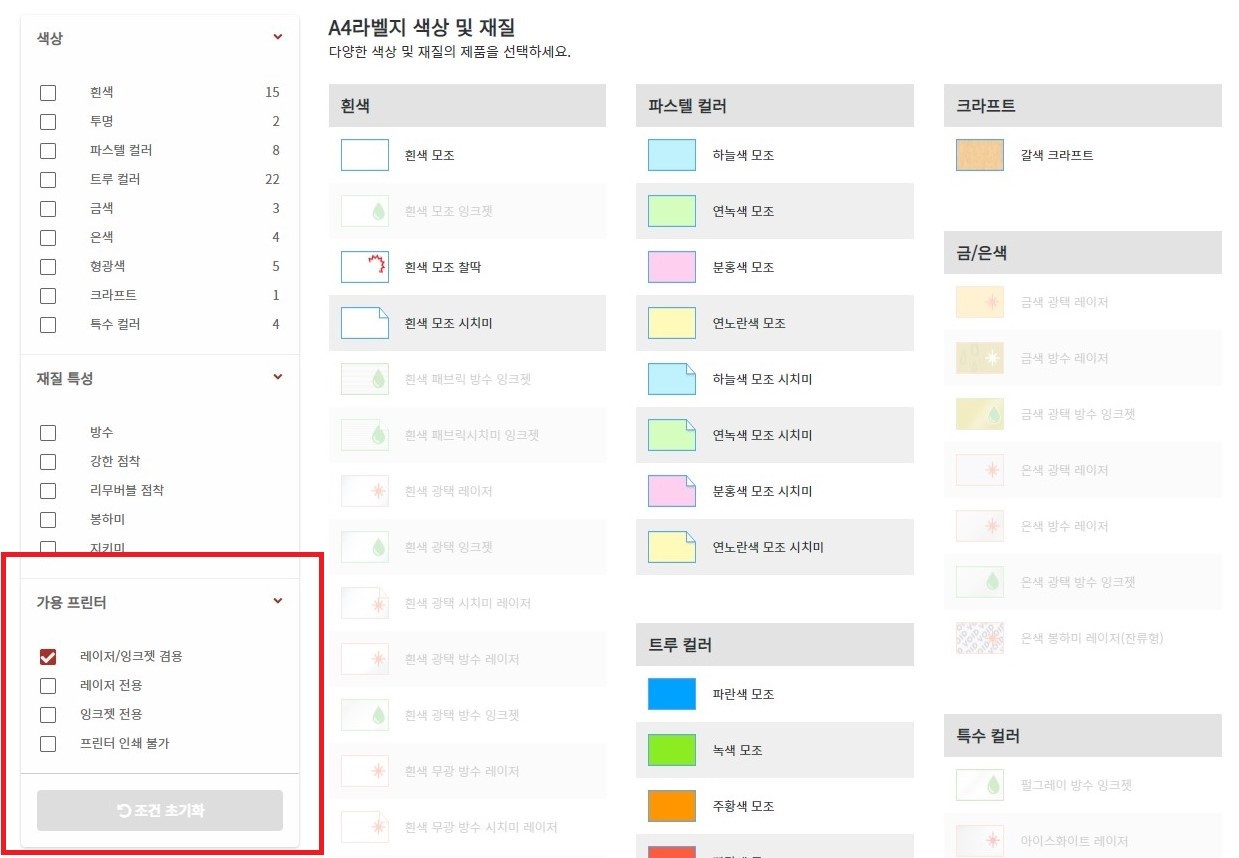Viewport: 1239px width, 858px height.
Task: Click the 흰색 모조 찰딱 label icon
Action: pos(365,267)
